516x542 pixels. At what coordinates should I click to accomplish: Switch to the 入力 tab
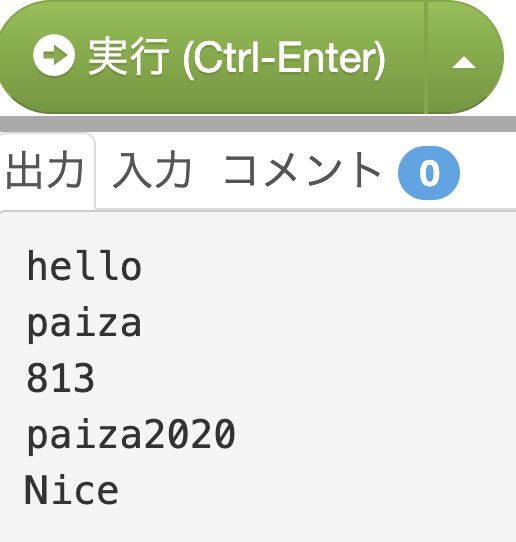click(x=152, y=171)
